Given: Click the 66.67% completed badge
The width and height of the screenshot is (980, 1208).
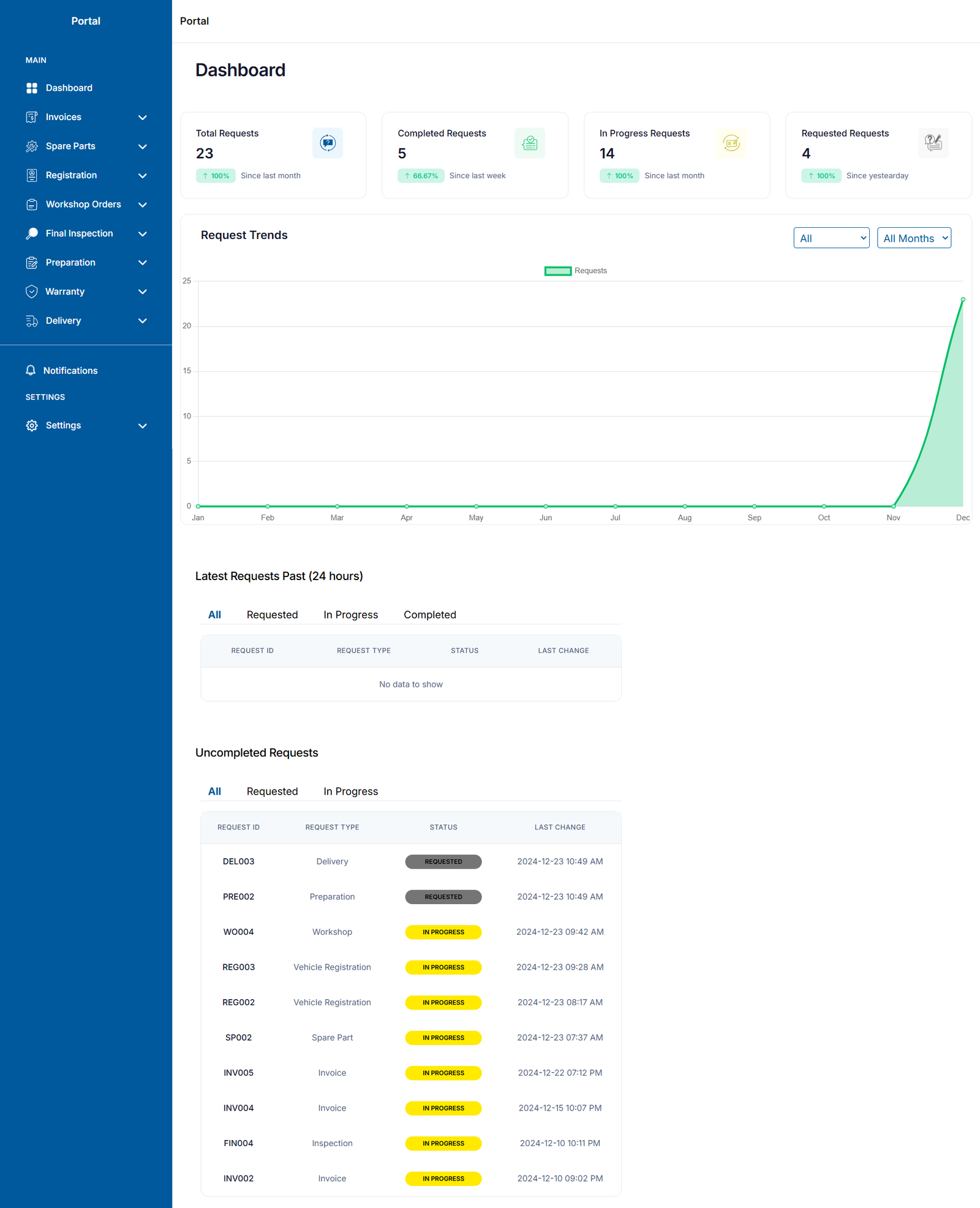Looking at the screenshot, I should point(421,176).
